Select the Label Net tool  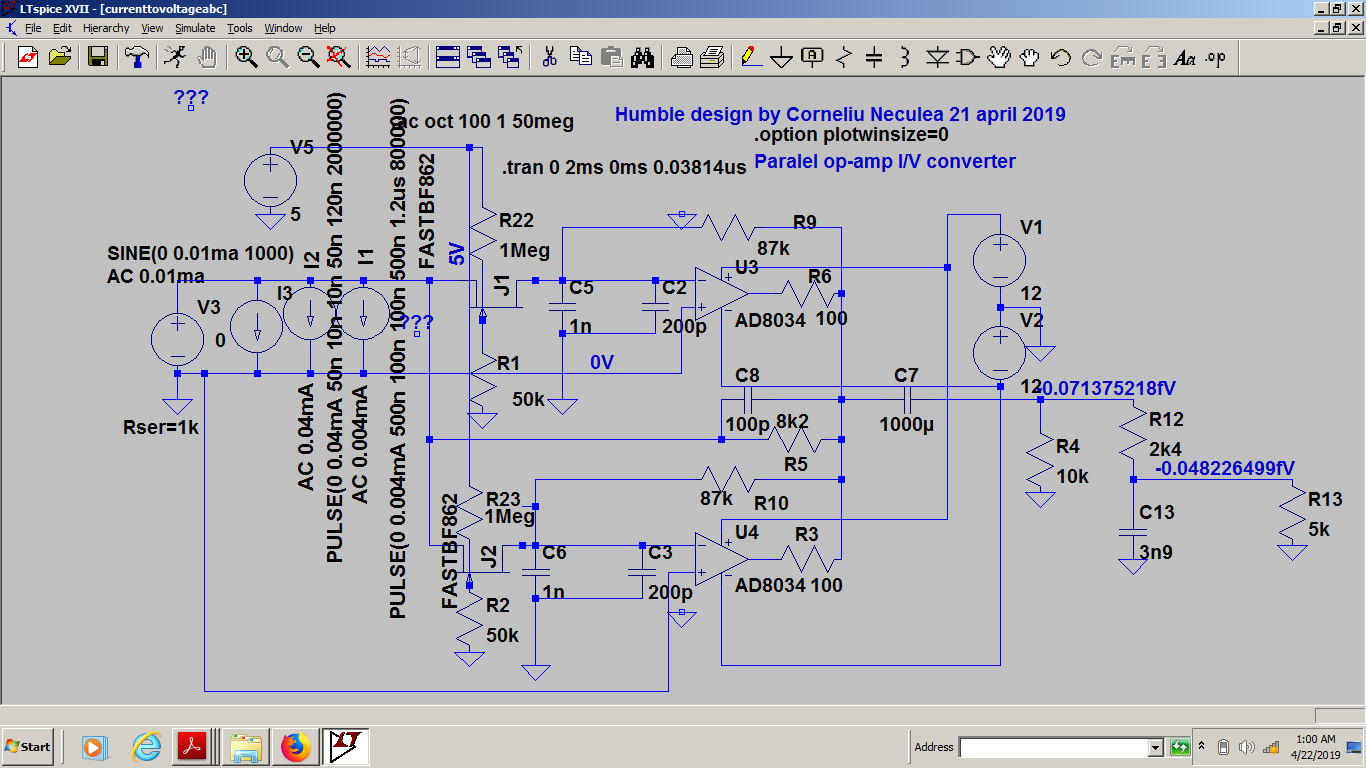pyautogui.click(x=813, y=57)
